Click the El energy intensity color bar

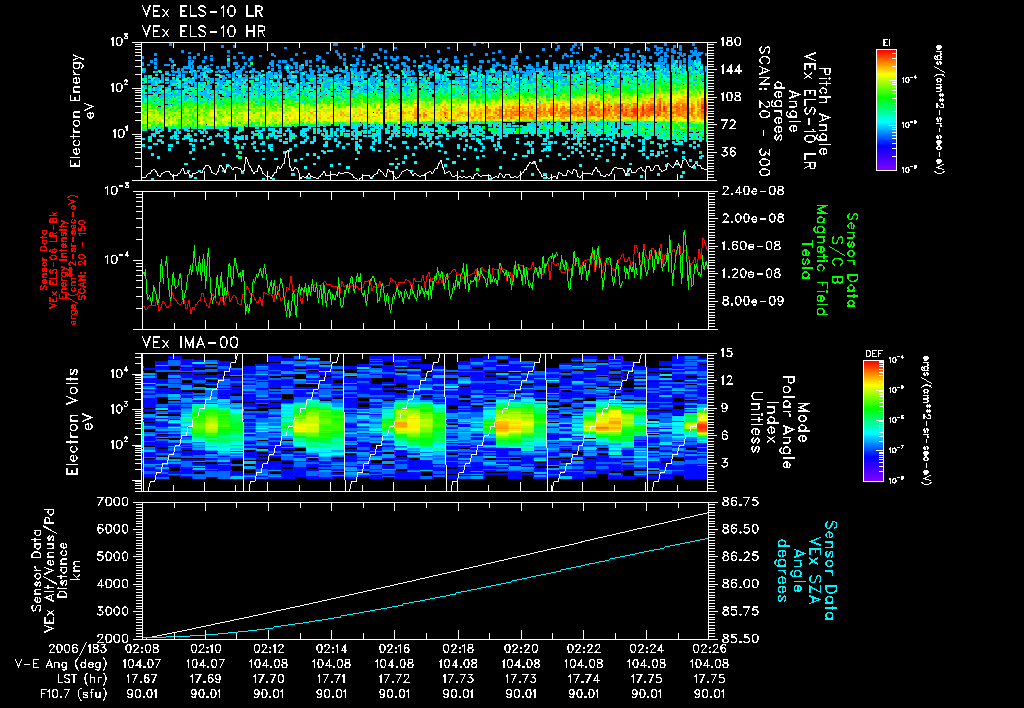[886, 110]
